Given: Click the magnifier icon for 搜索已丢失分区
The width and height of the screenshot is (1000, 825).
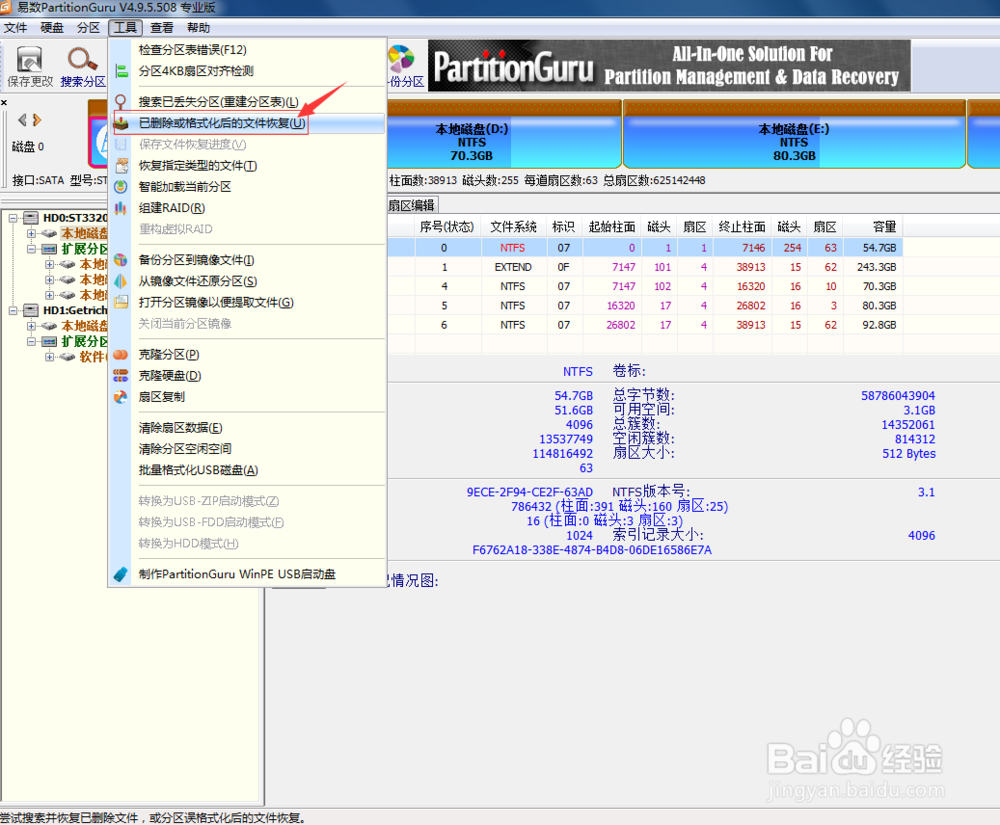Looking at the screenshot, I should pos(121,102).
